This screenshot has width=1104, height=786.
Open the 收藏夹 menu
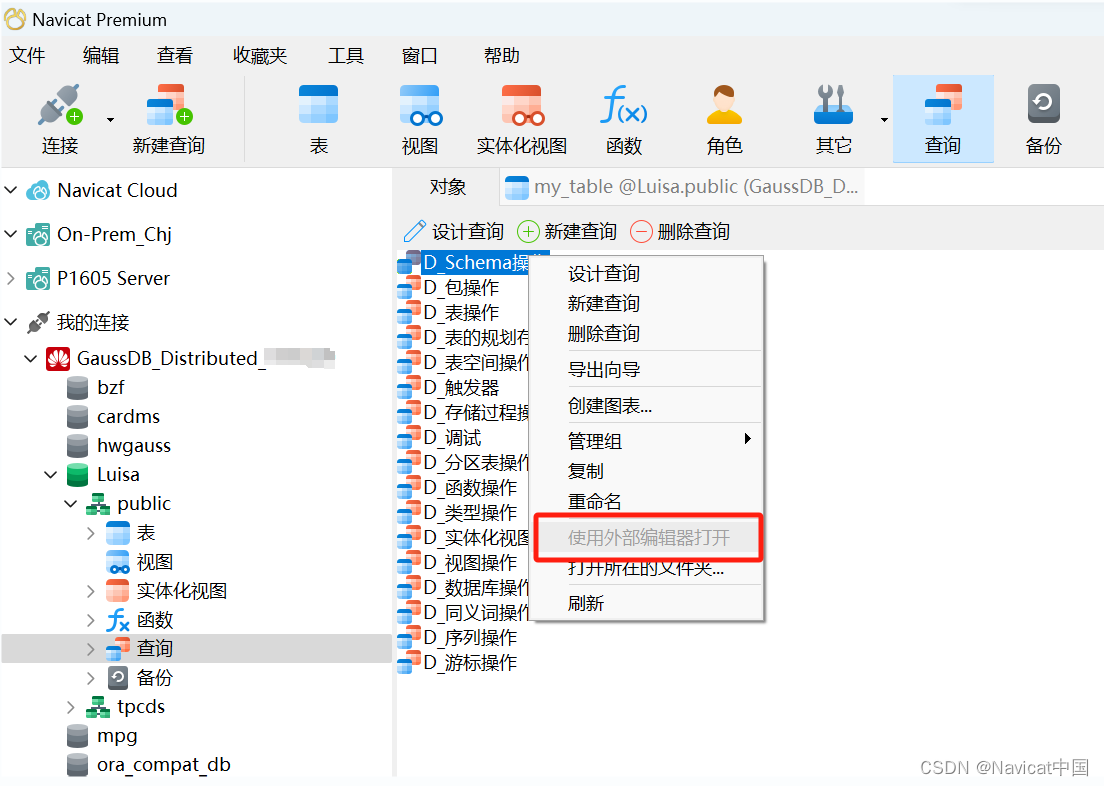pyautogui.click(x=260, y=56)
